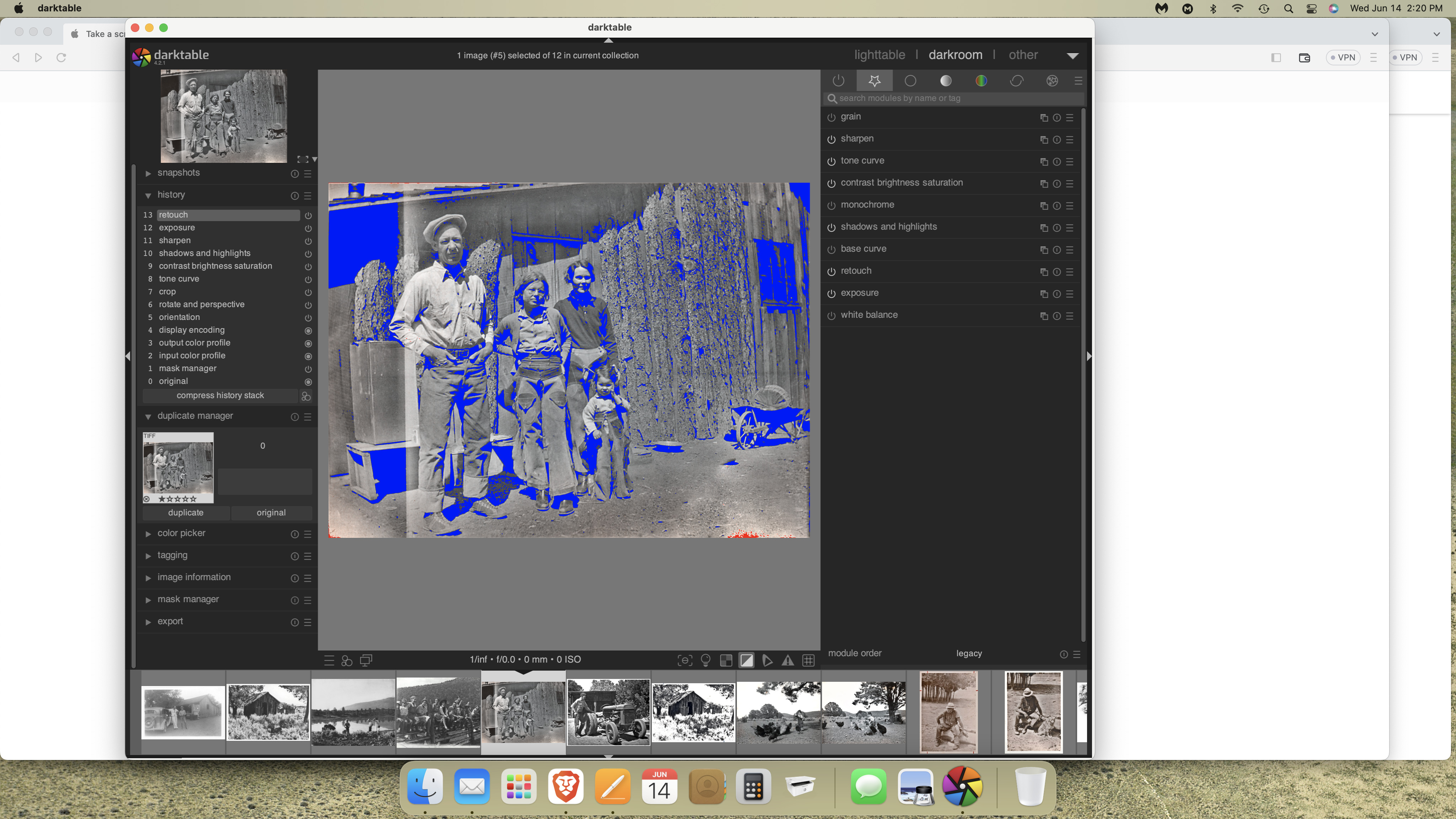
Task: Click the gamut check warning triangle icon
Action: tap(787, 660)
